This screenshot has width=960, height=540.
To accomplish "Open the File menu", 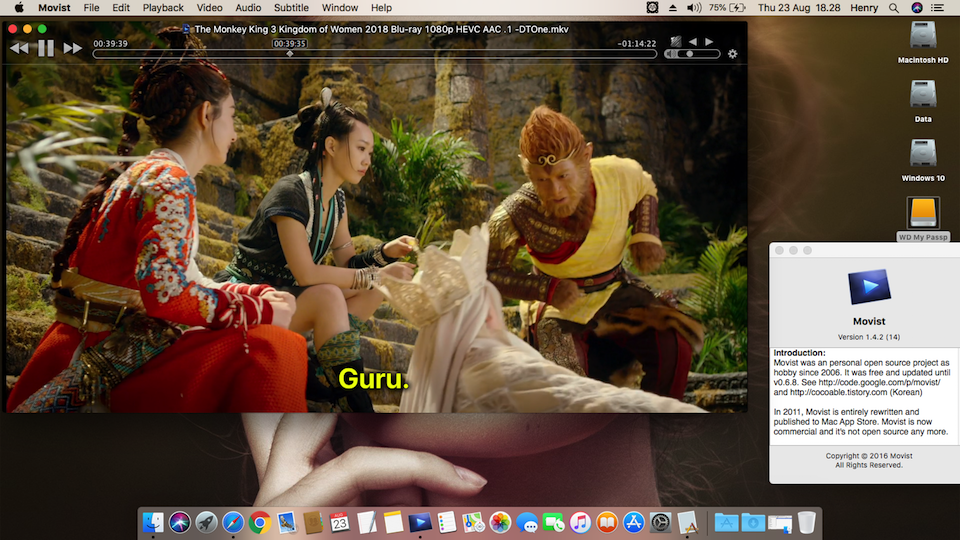I will click(91, 8).
